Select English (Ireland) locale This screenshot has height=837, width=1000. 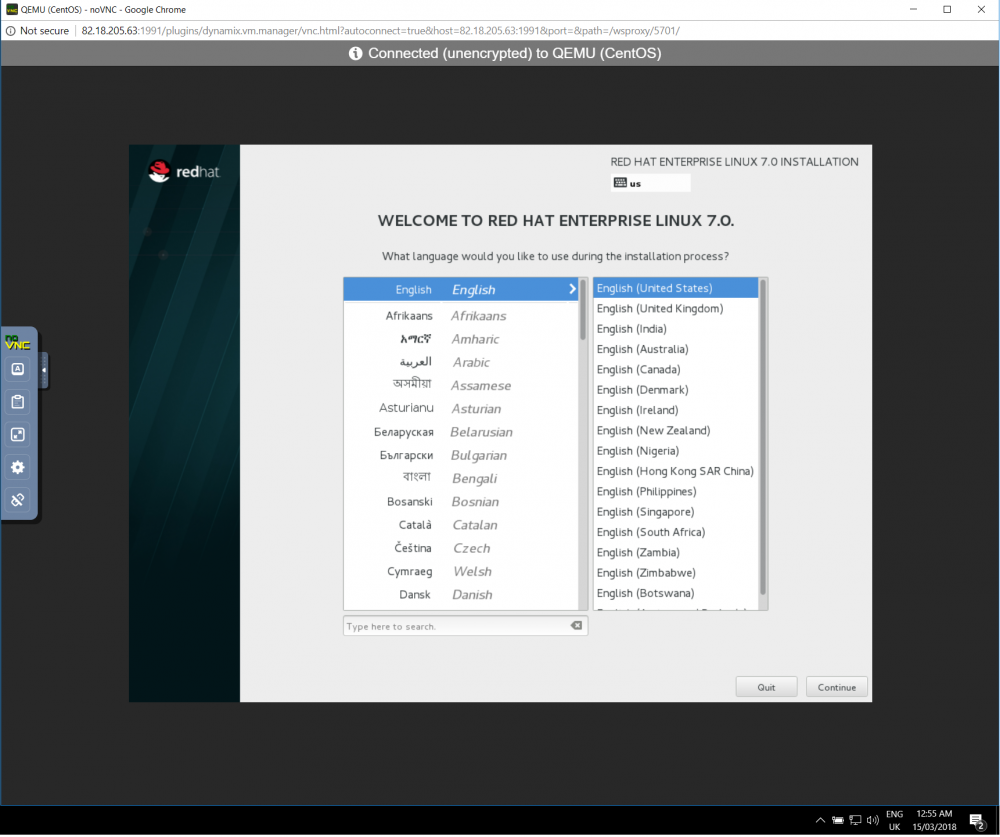(x=675, y=410)
